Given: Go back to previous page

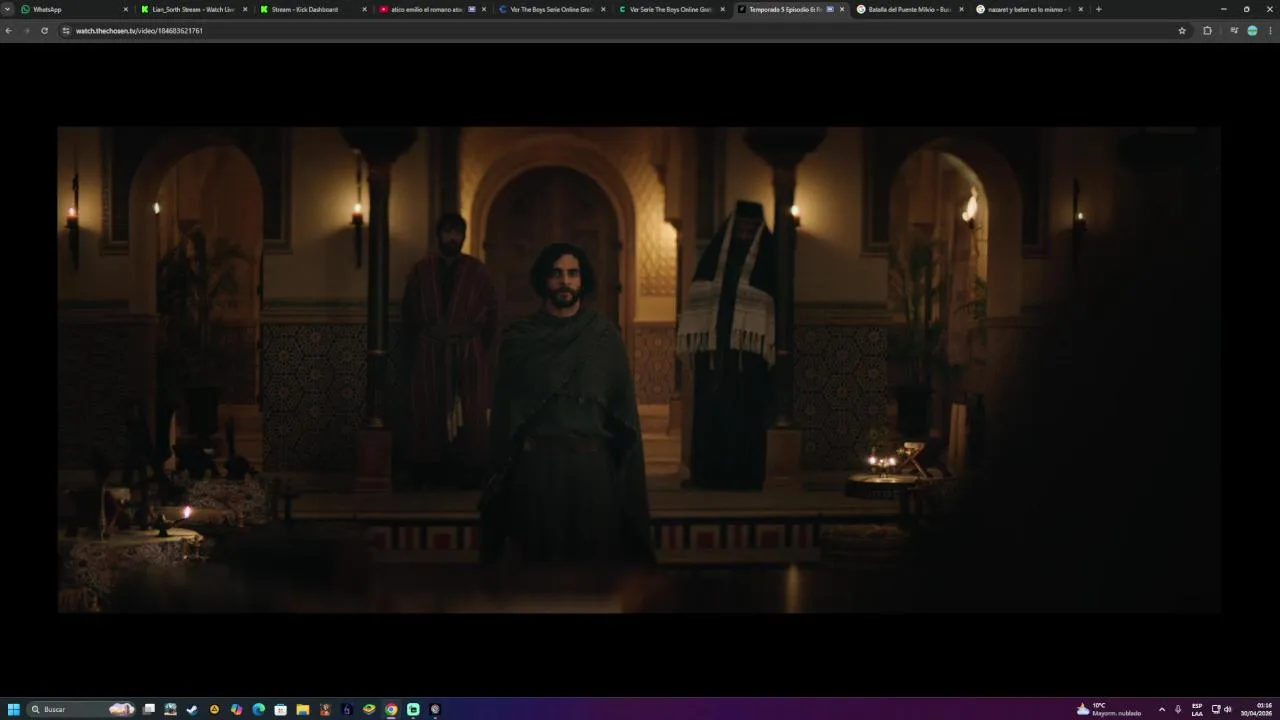Looking at the screenshot, I should [x=8, y=31].
